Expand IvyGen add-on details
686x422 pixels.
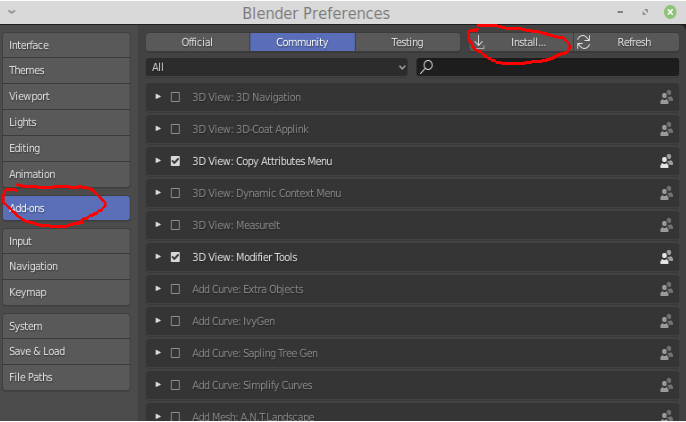[158, 321]
